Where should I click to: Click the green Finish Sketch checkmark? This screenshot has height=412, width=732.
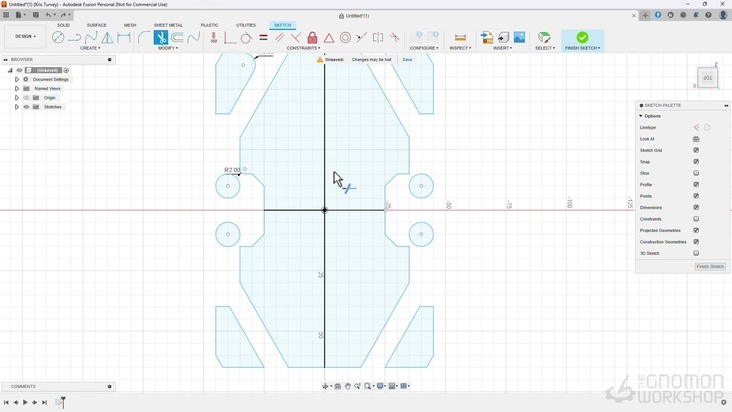[x=582, y=38]
